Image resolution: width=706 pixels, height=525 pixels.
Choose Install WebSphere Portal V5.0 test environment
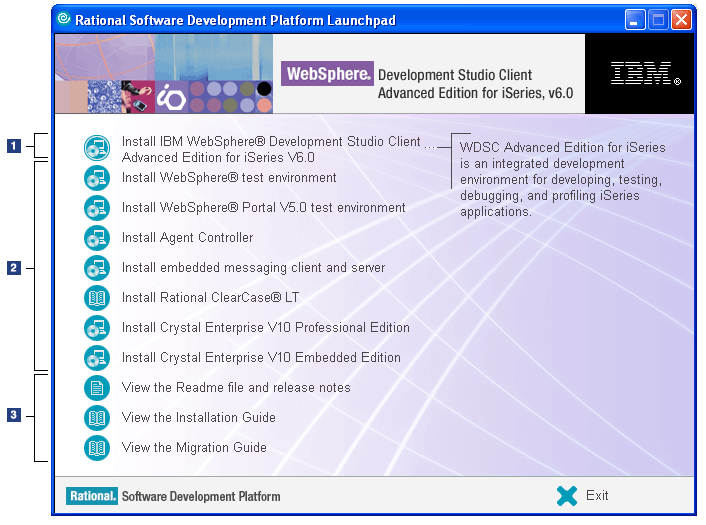[263, 208]
